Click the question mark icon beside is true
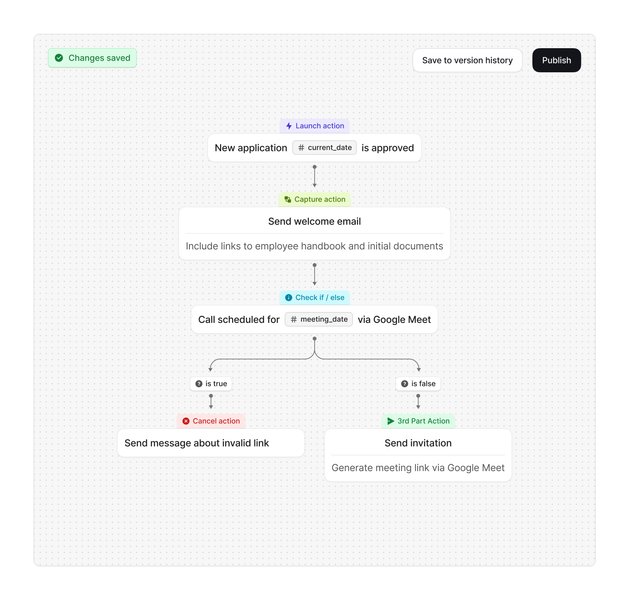This screenshot has height=600, width=629. pyautogui.click(x=199, y=384)
